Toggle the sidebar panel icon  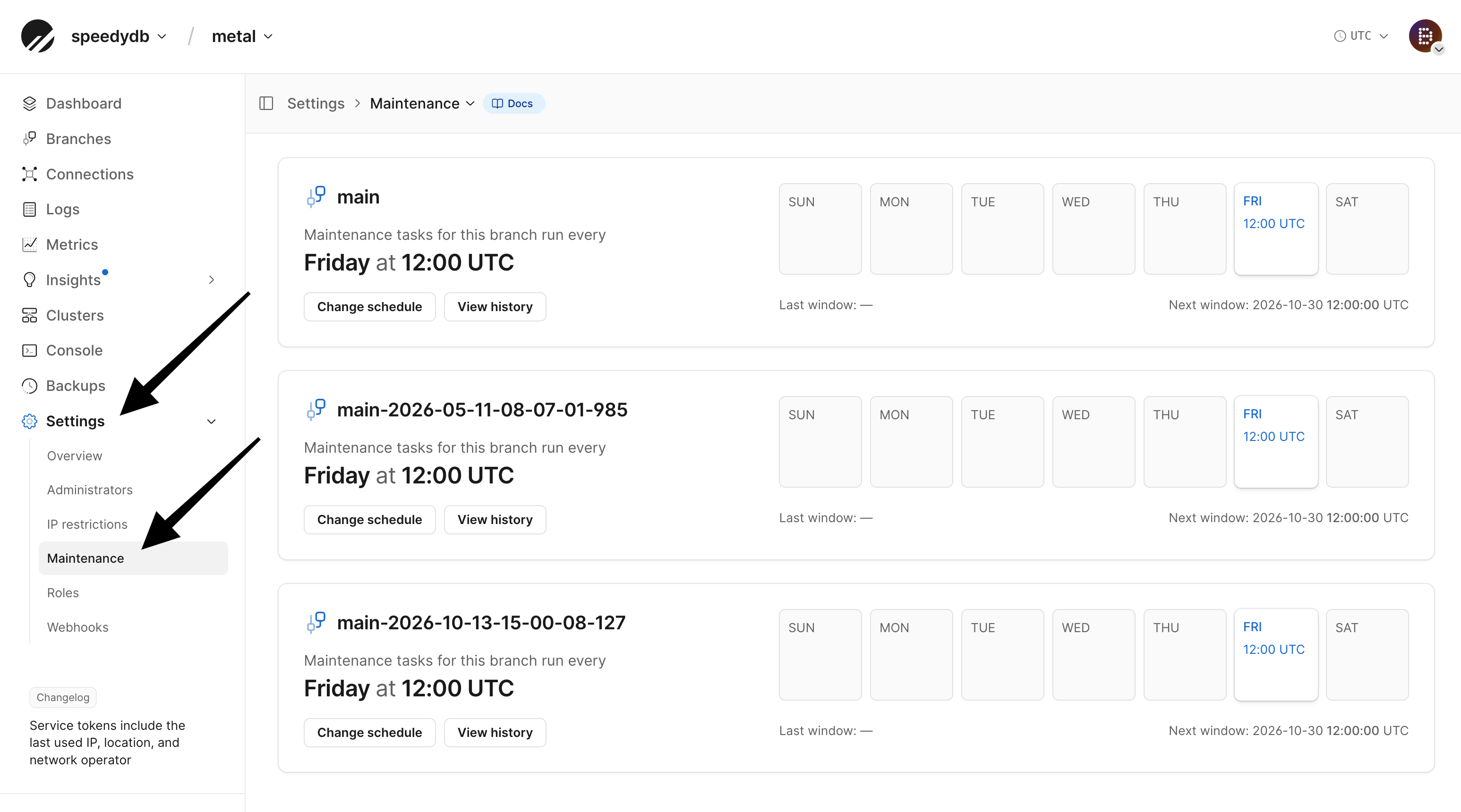(266, 103)
